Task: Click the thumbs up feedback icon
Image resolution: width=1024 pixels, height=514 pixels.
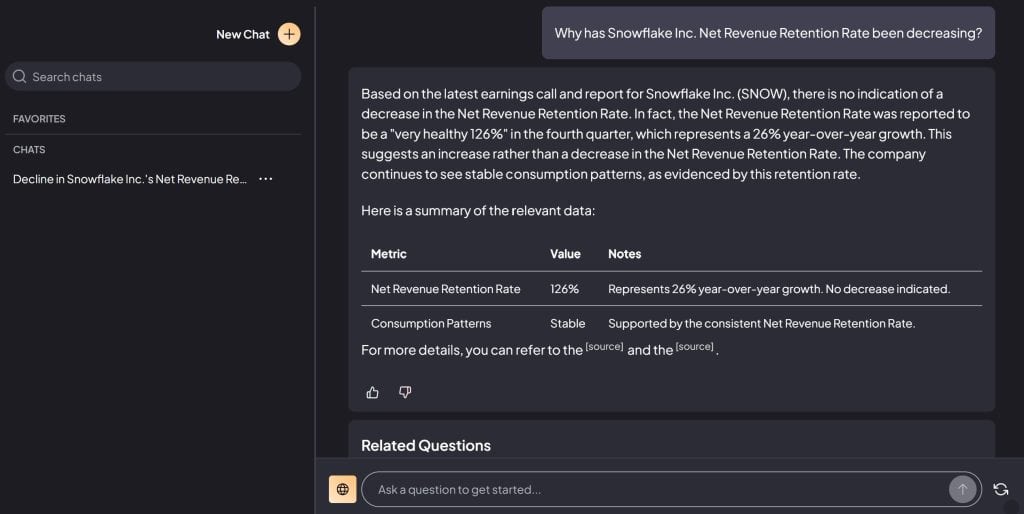Action: (x=372, y=392)
